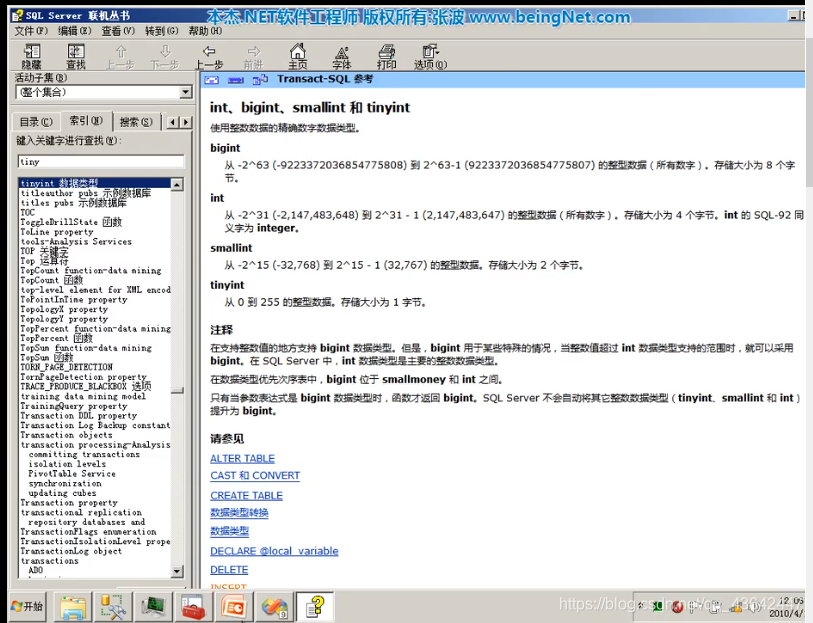The image size is (813, 623).
Task: Open the 查看(V) menu
Action: point(118,31)
